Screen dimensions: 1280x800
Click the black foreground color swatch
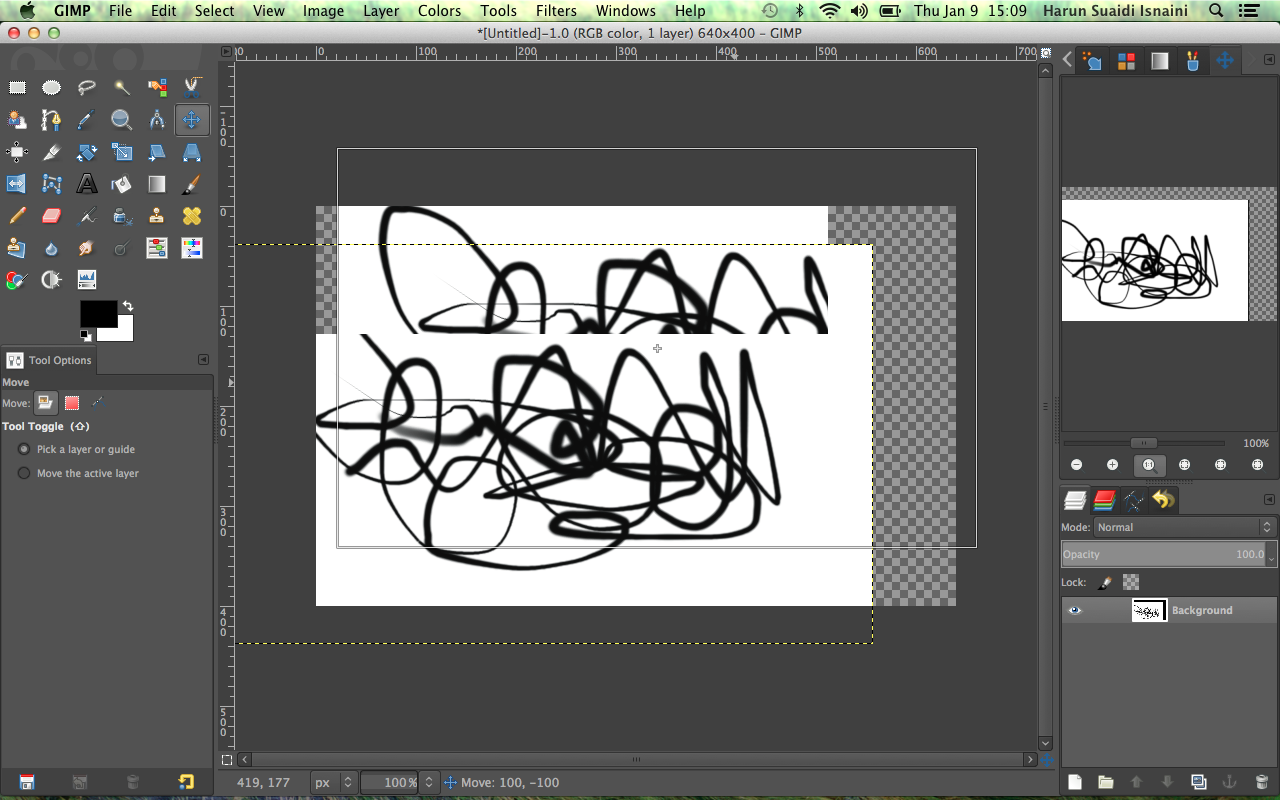pos(97,314)
